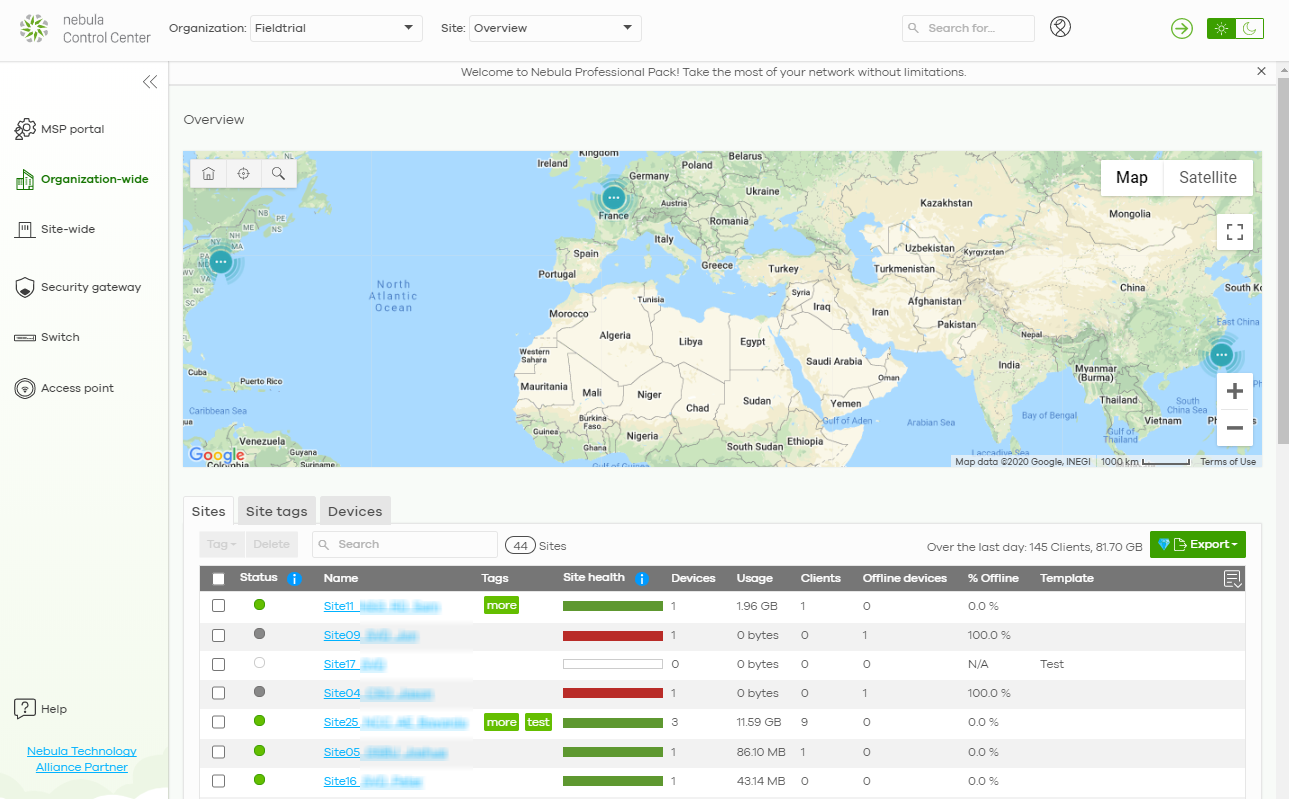Collapse the left sidebar with double chevron

150,82
